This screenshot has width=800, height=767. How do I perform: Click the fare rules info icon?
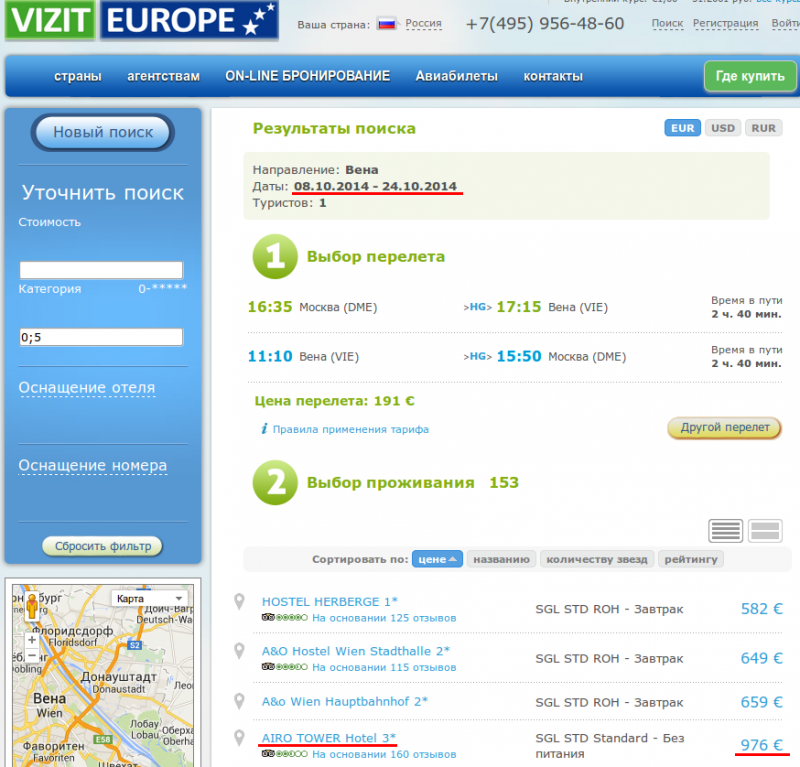[x=264, y=429]
